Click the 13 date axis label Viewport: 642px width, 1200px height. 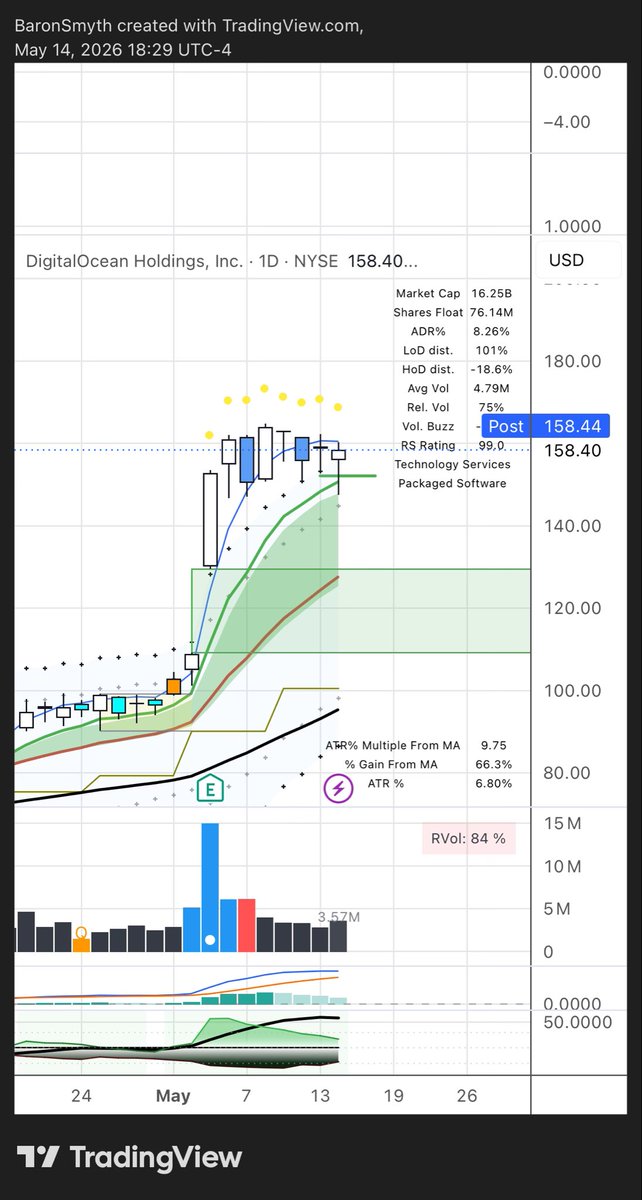tap(320, 1096)
